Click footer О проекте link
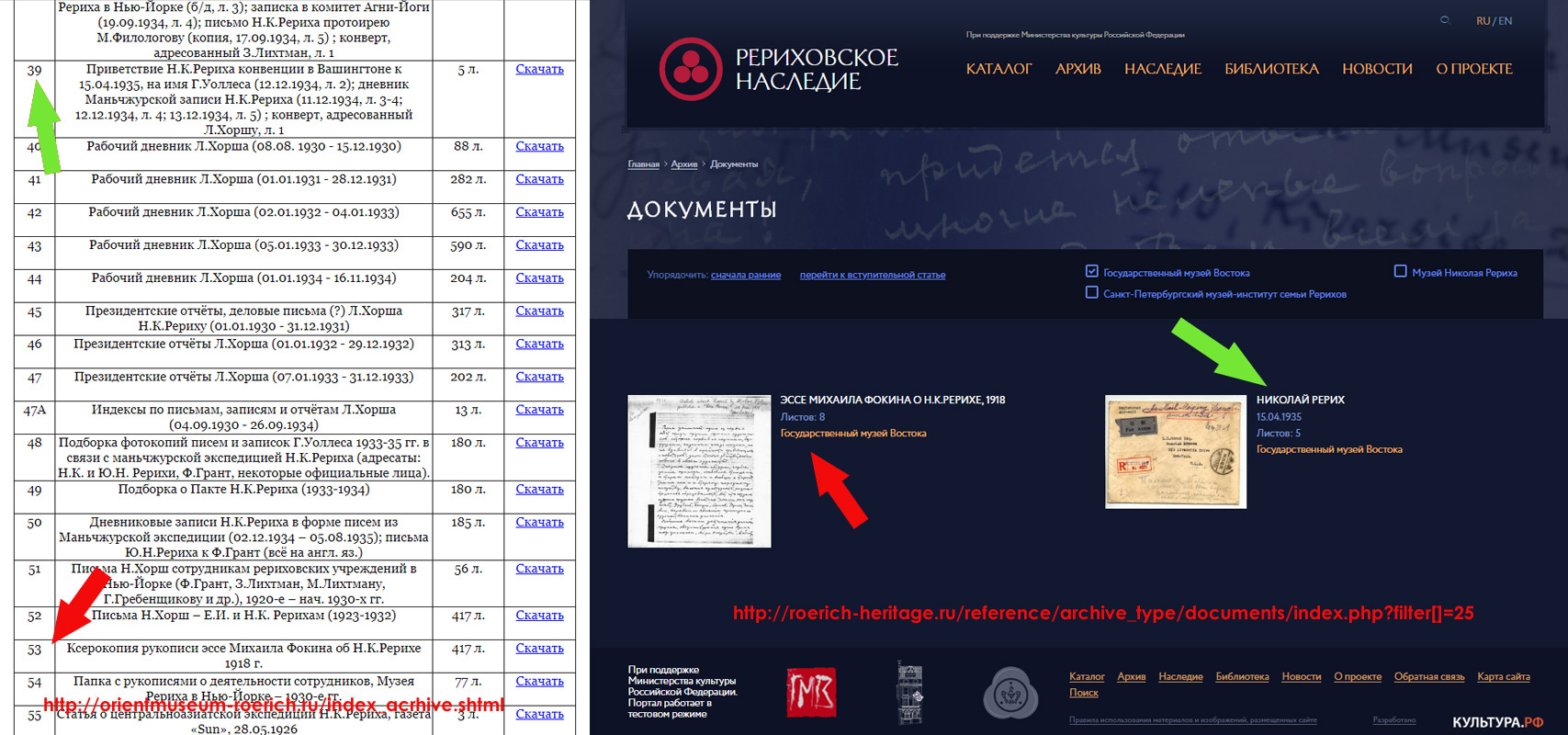This screenshot has height=735, width=1568. point(1358,676)
